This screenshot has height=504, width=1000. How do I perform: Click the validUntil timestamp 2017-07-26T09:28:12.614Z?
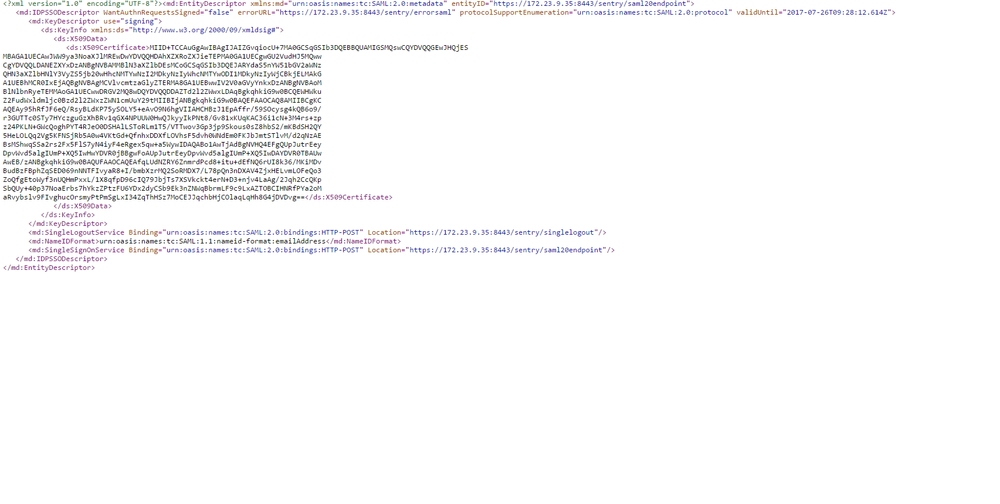[835, 13]
